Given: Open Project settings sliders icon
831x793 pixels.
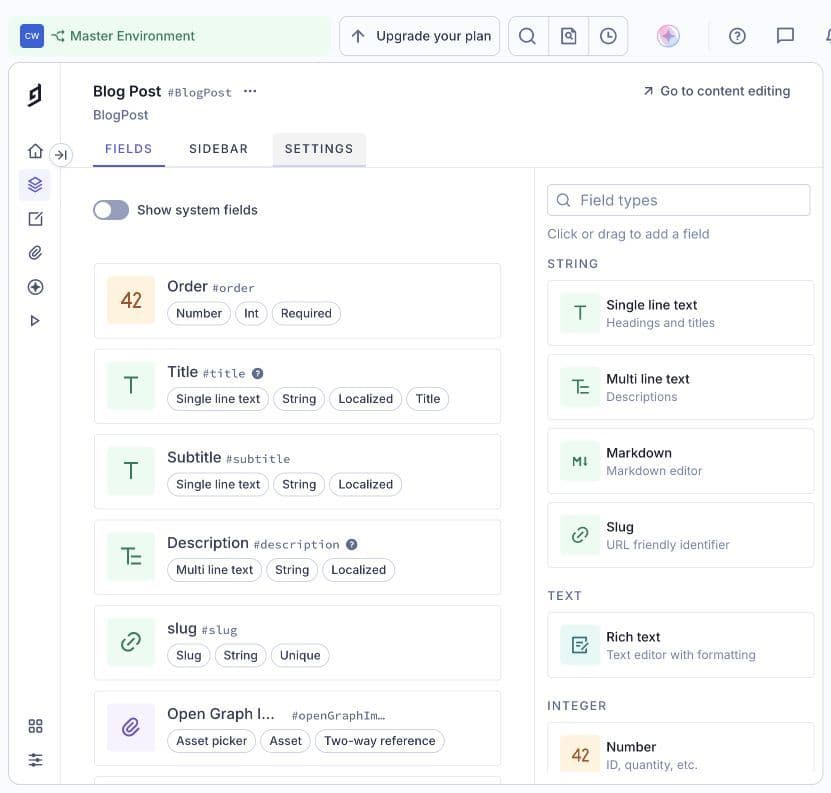Looking at the screenshot, I should point(35,760).
